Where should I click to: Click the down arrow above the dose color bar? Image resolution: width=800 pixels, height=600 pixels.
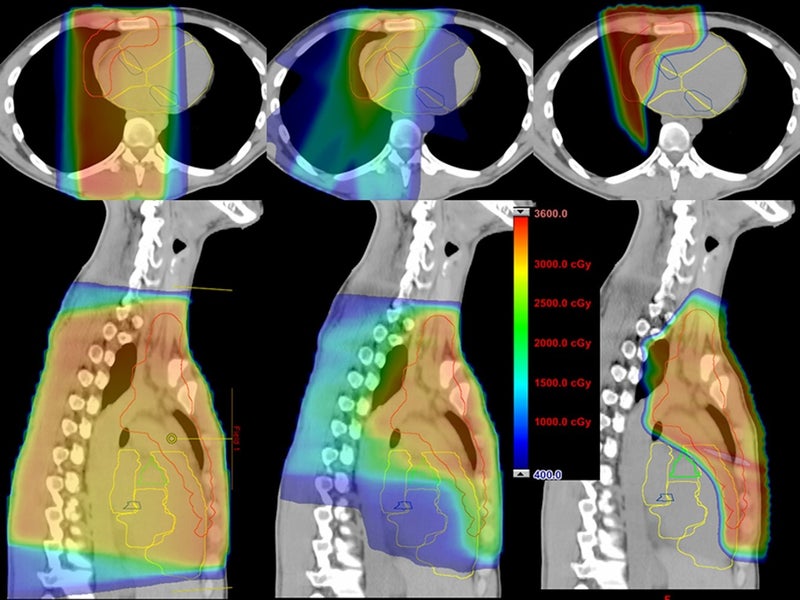coord(521,212)
